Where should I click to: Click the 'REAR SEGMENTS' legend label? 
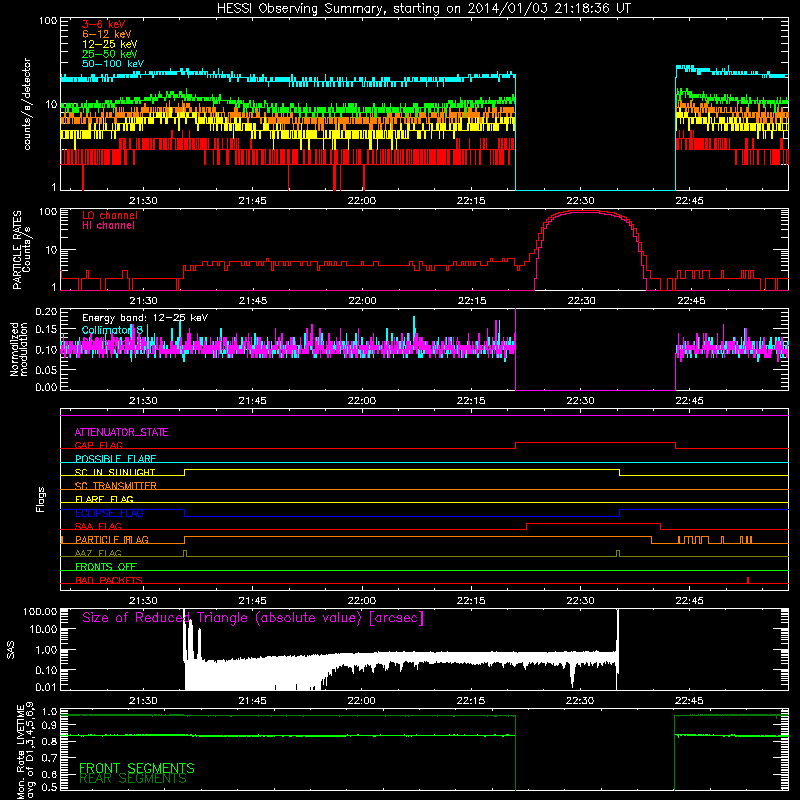tap(133, 779)
